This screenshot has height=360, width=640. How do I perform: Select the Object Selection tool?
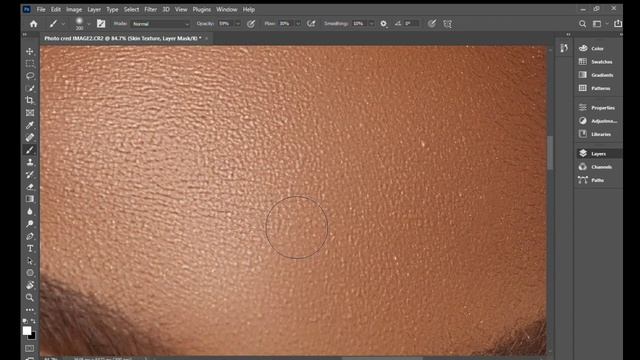pyautogui.click(x=30, y=88)
